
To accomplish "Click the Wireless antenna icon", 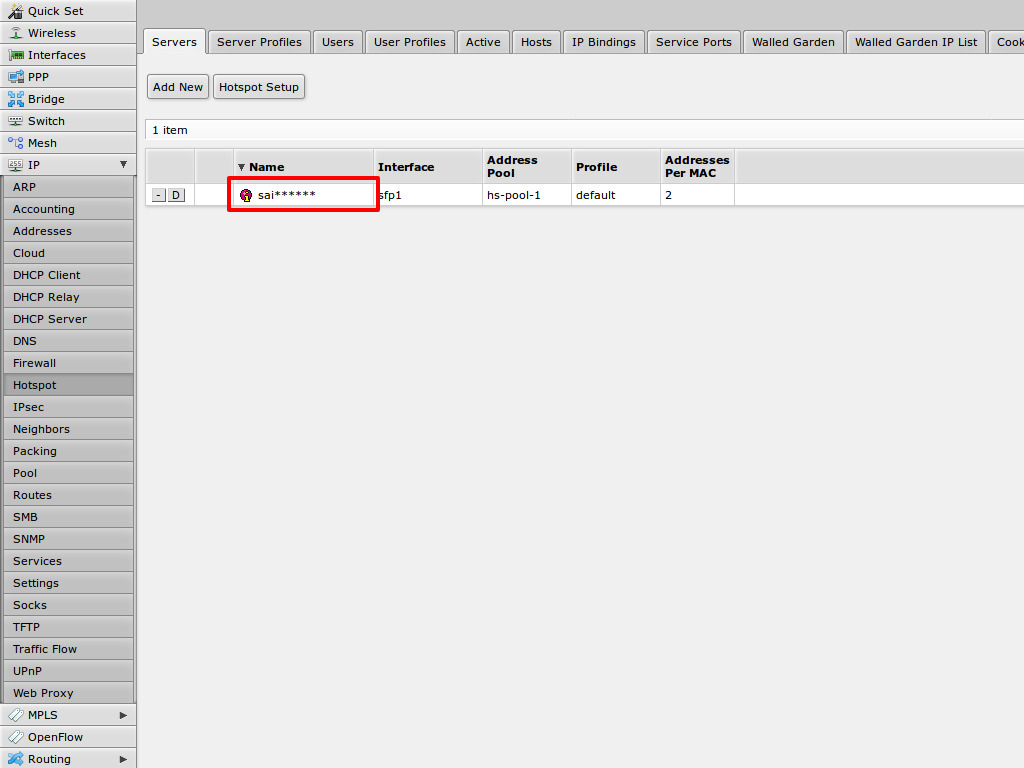I will (15, 33).
